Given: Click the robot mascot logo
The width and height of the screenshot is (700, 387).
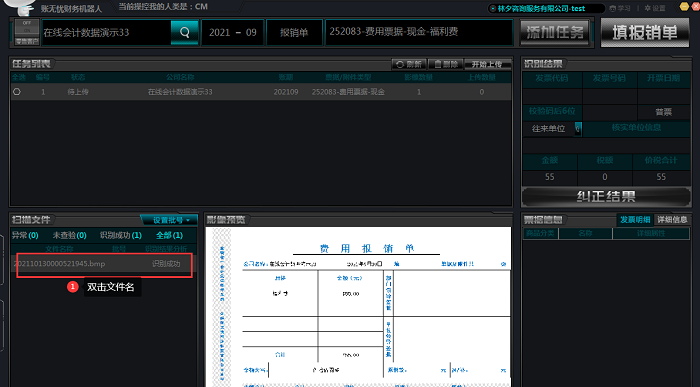Looking at the screenshot, I should (19, 6).
